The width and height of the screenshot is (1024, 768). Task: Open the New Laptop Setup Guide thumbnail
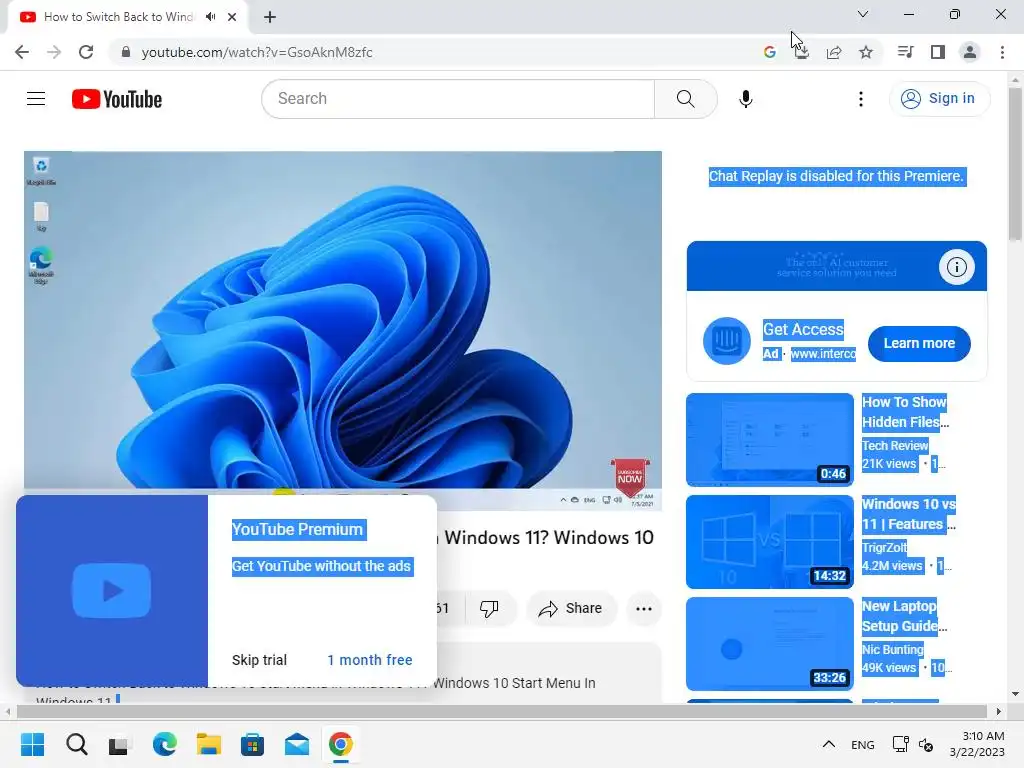coord(770,643)
